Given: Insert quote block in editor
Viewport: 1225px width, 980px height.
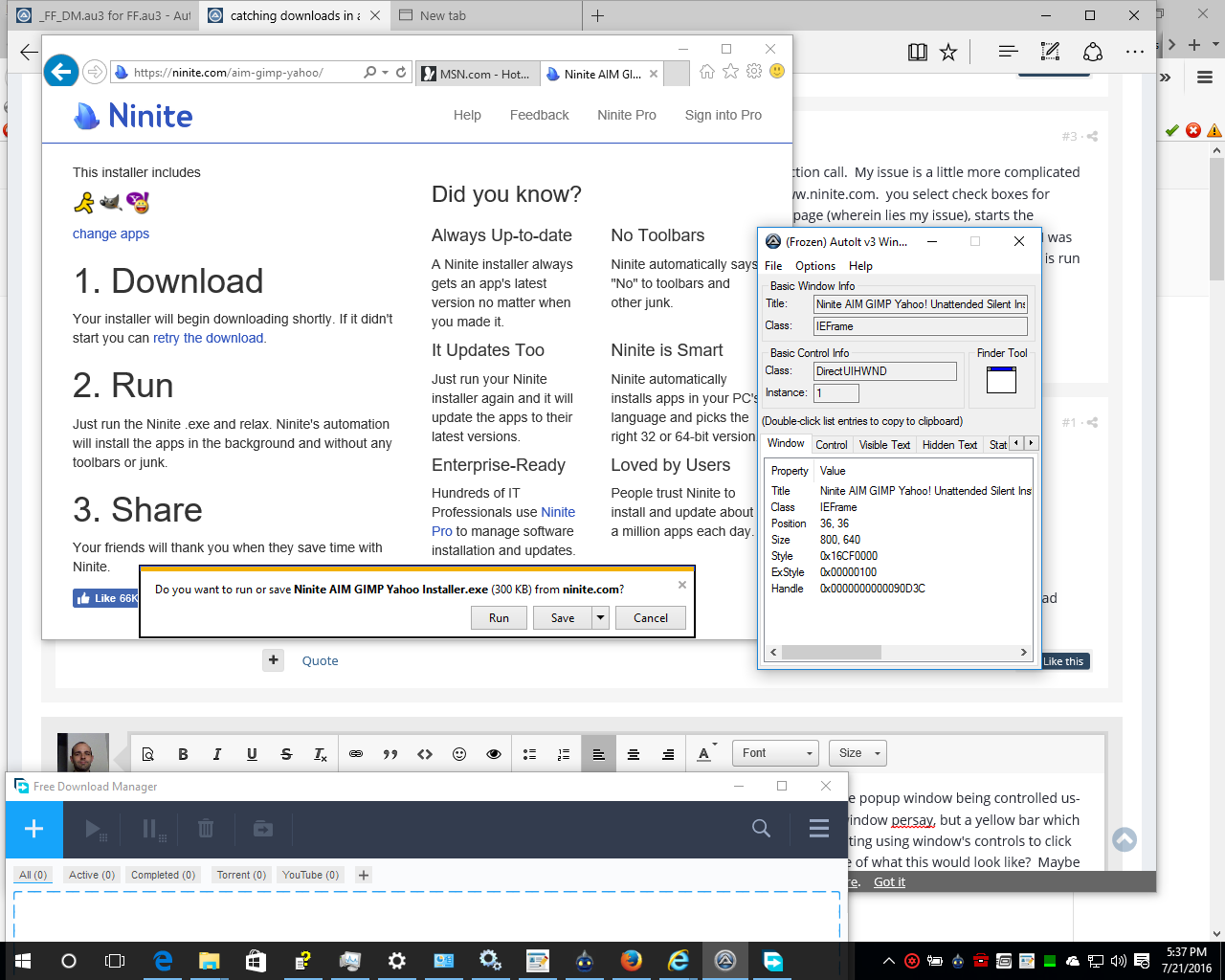Looking at the screenshot, I should [x=390, y=754].
